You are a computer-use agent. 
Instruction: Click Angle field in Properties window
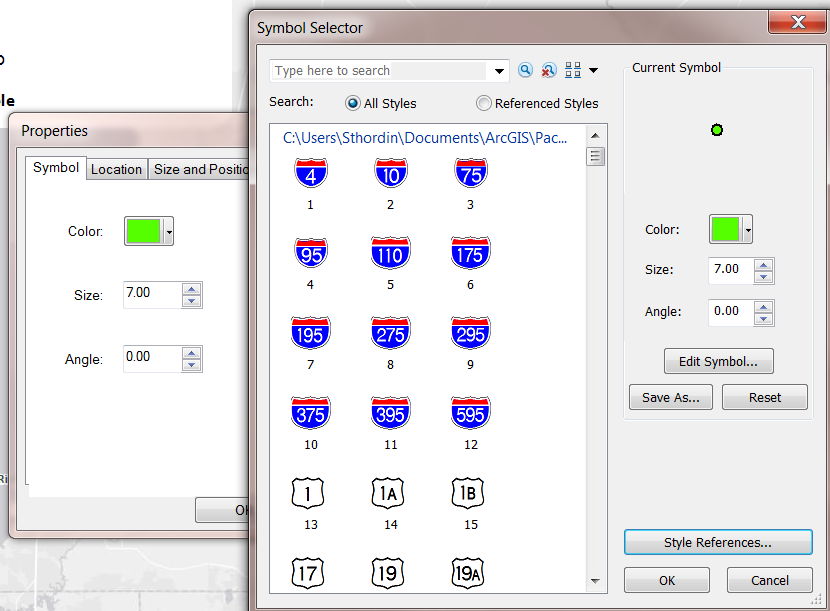pos(152,358)
